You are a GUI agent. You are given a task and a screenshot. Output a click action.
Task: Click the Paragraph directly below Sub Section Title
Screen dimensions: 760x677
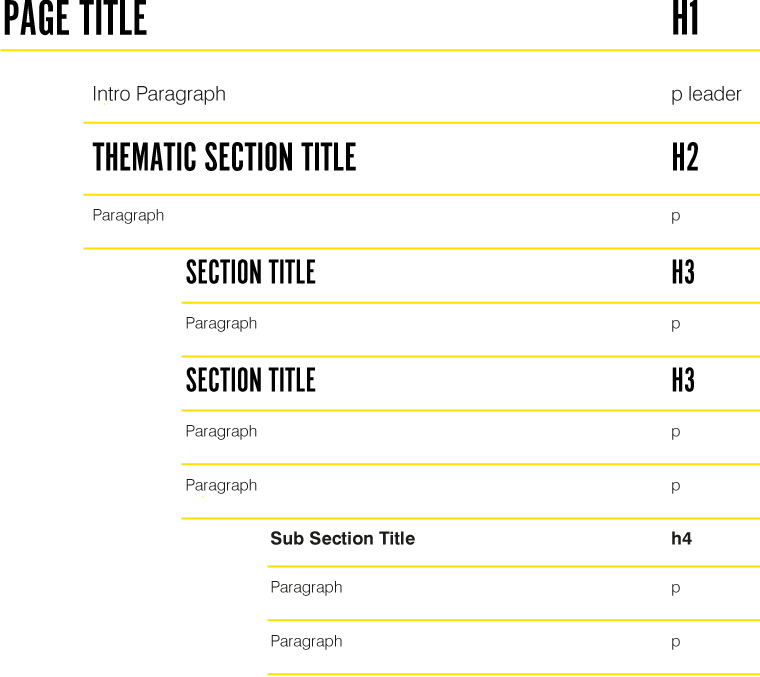click(306, 587)
